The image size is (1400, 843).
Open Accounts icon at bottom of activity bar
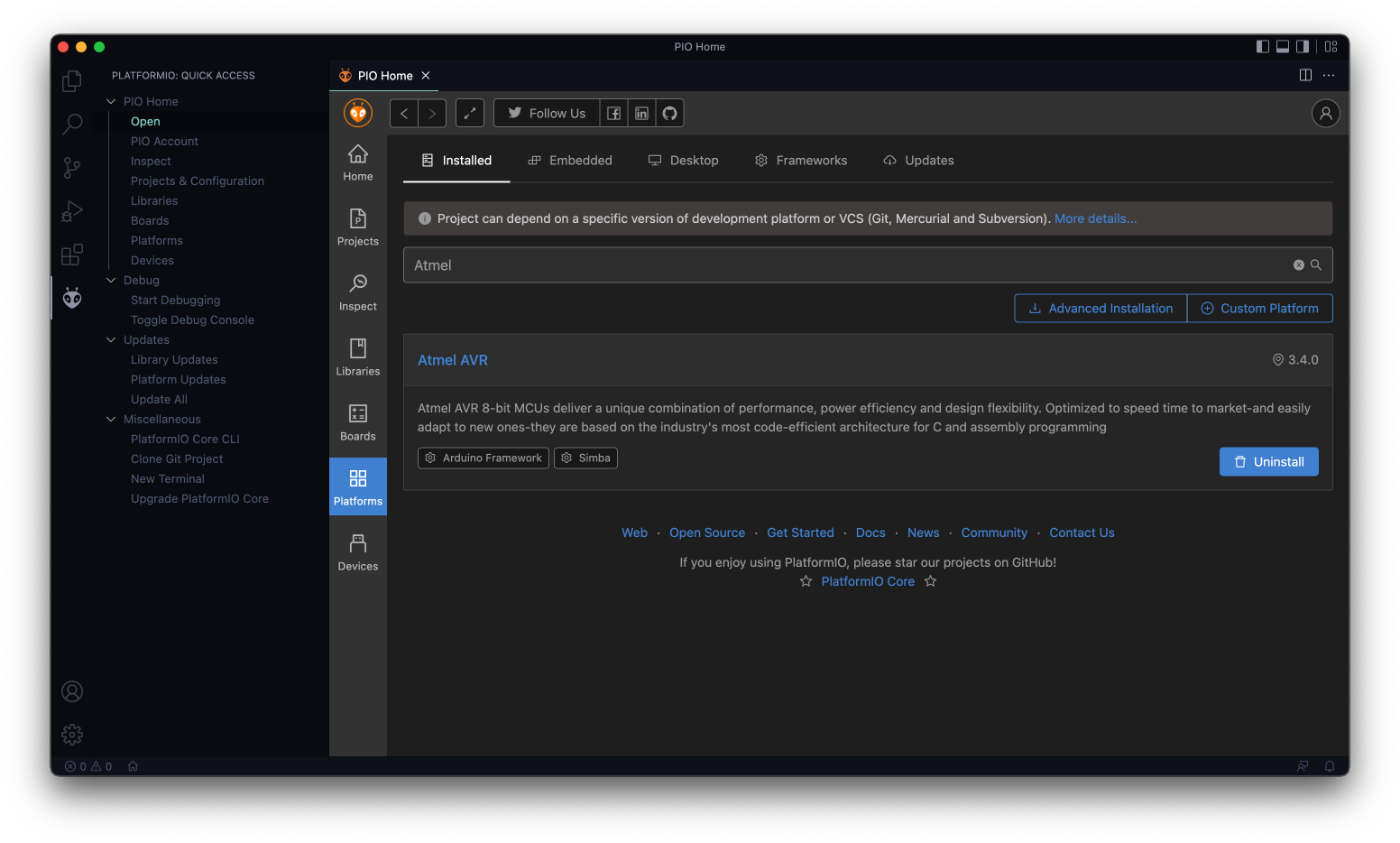72,691
